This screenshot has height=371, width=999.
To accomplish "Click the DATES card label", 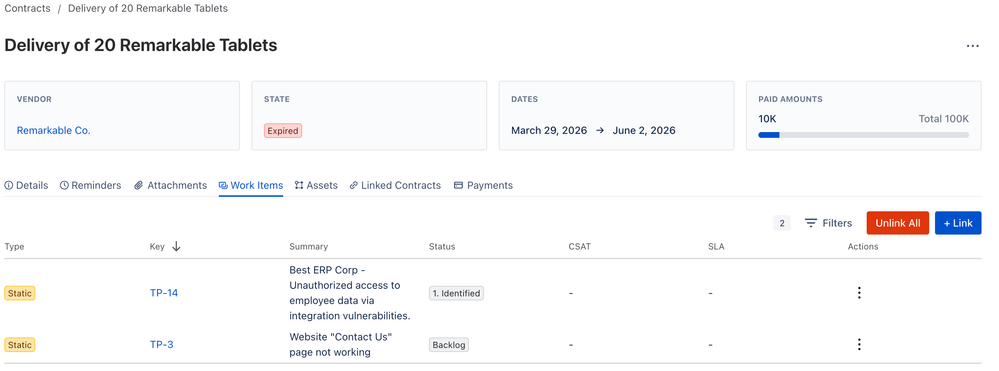I will 524,99.
